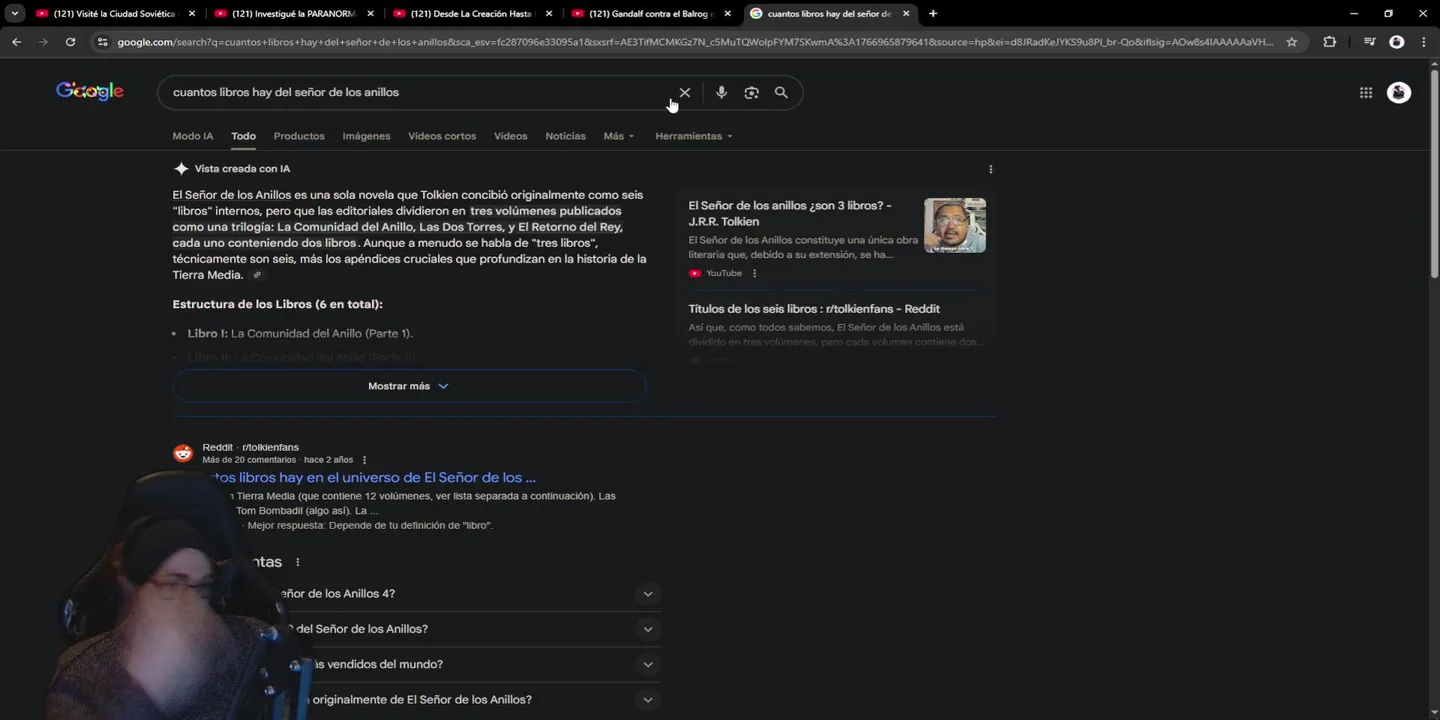Select the Videos cortos tab
This screenshot has height=720, width=1440.
pyautogui.click(x=442, y=136)
